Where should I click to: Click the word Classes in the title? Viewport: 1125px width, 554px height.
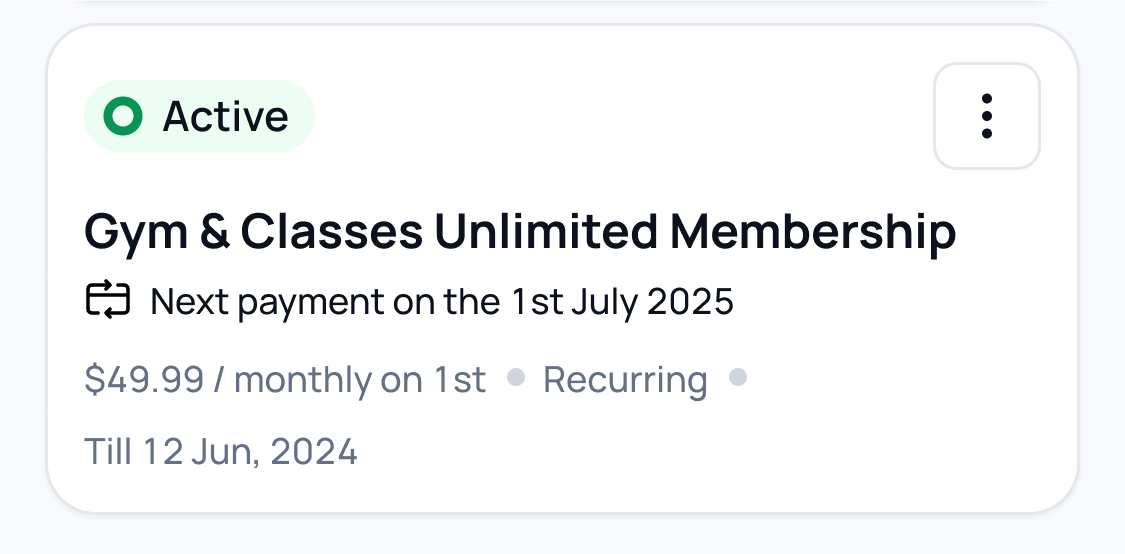tap(331, 233)
